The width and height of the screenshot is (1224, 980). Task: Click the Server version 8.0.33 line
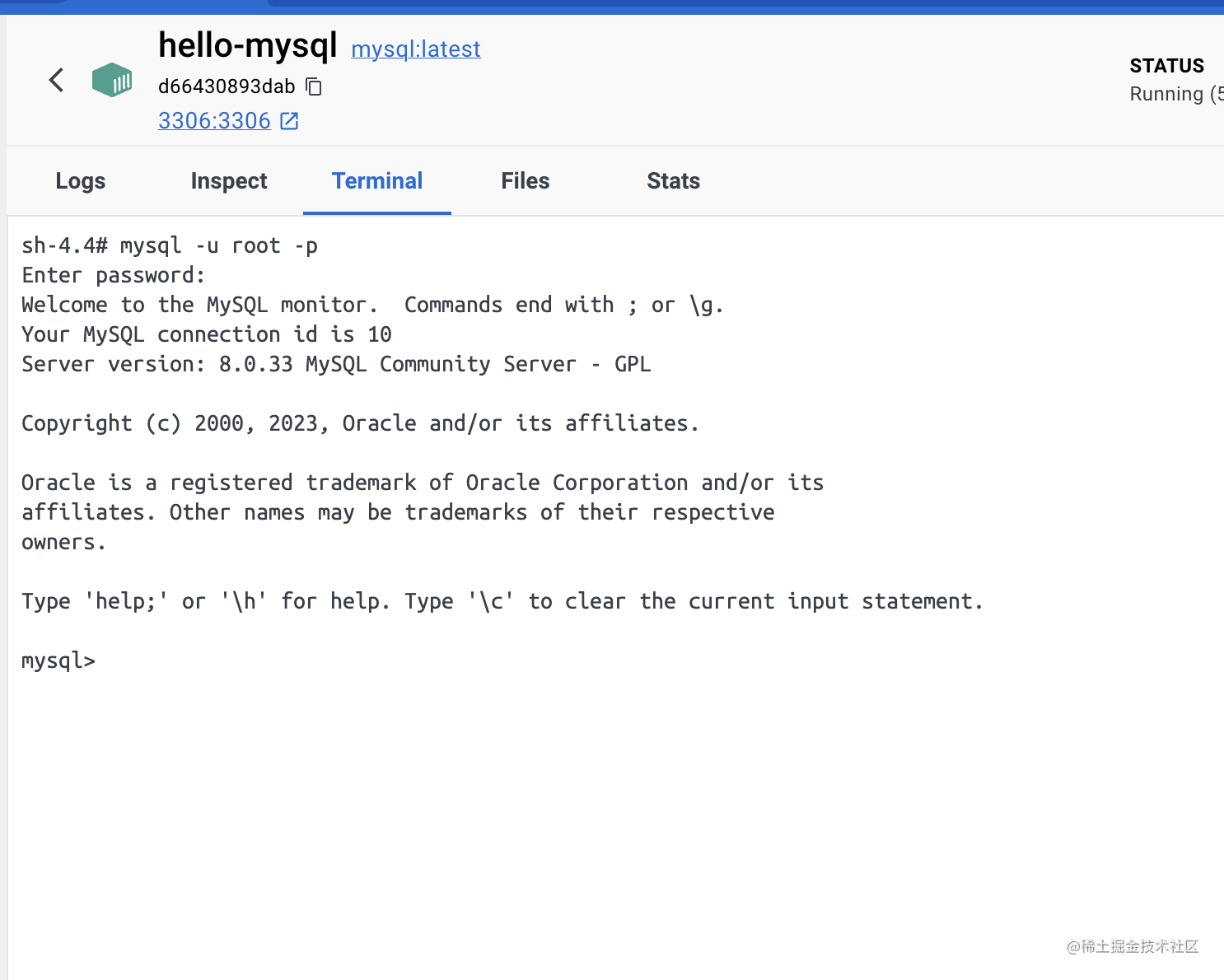click(336, 364)
